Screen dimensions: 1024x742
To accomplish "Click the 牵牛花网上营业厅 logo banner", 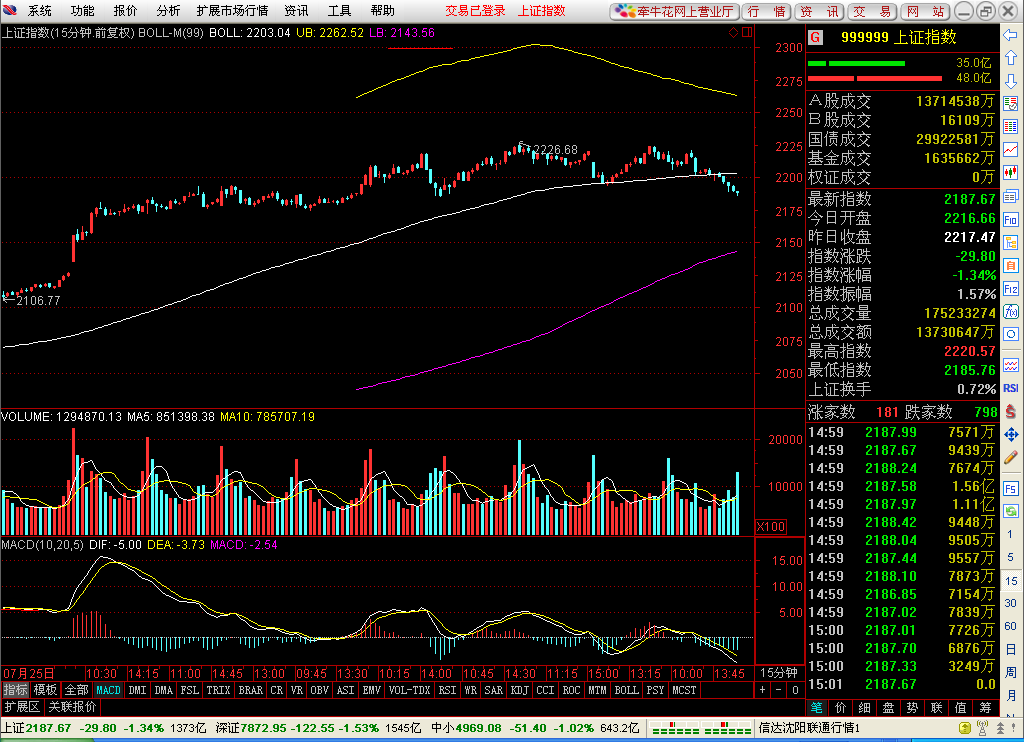I will 675,11.
